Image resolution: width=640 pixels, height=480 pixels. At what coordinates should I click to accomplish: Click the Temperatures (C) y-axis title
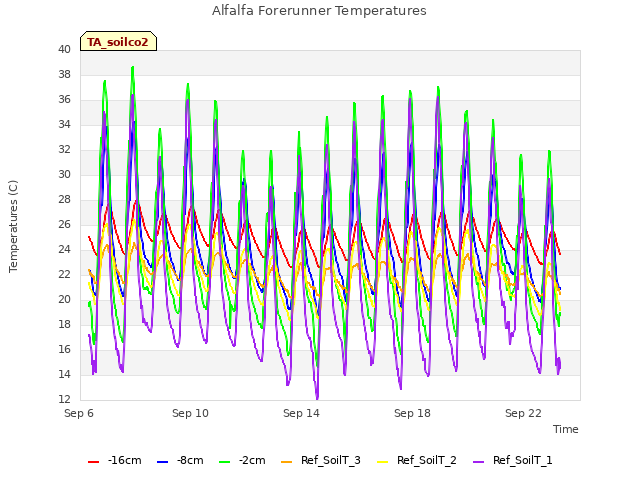[x=13, y=226]
